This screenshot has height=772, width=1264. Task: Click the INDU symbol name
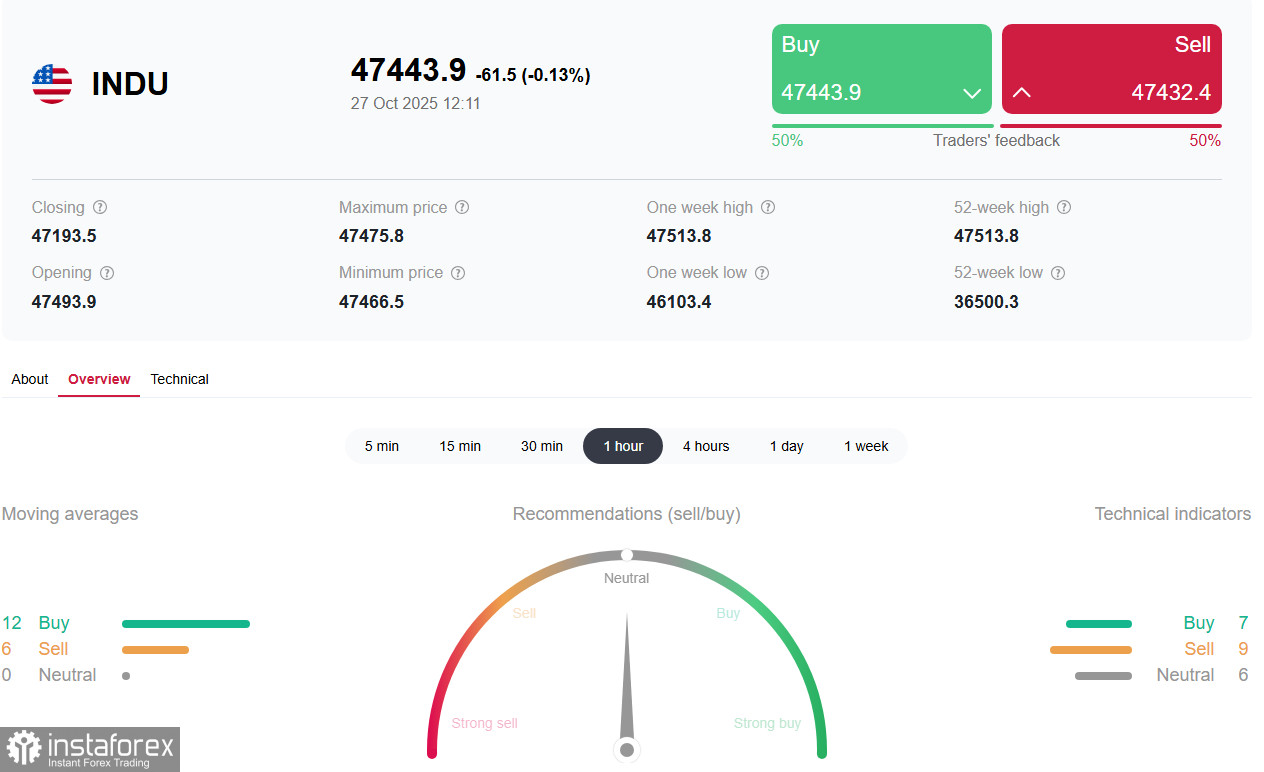pyautogui.click(x=130, y=84)
